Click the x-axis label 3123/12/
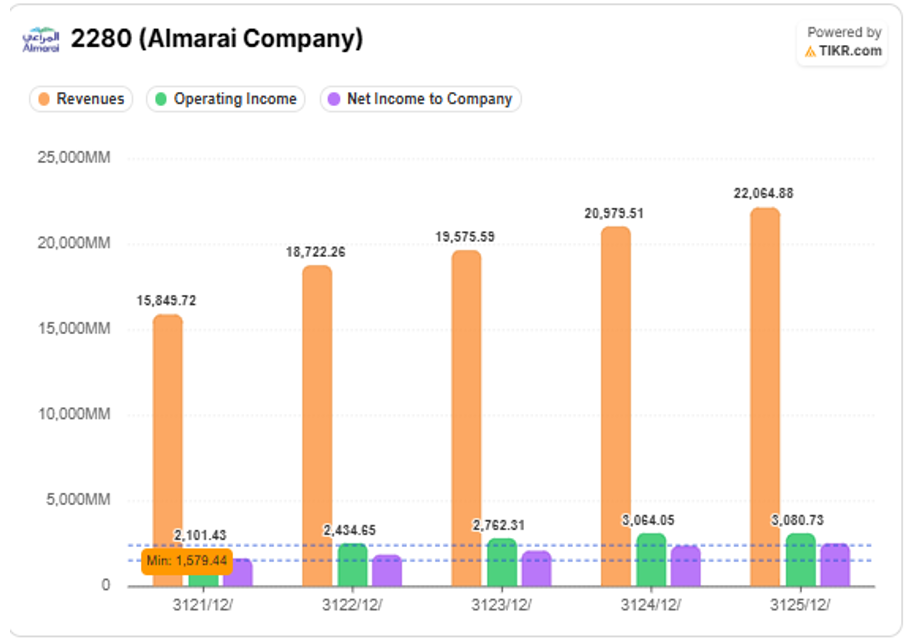This screenshot has width=910, height=643. 501,605
